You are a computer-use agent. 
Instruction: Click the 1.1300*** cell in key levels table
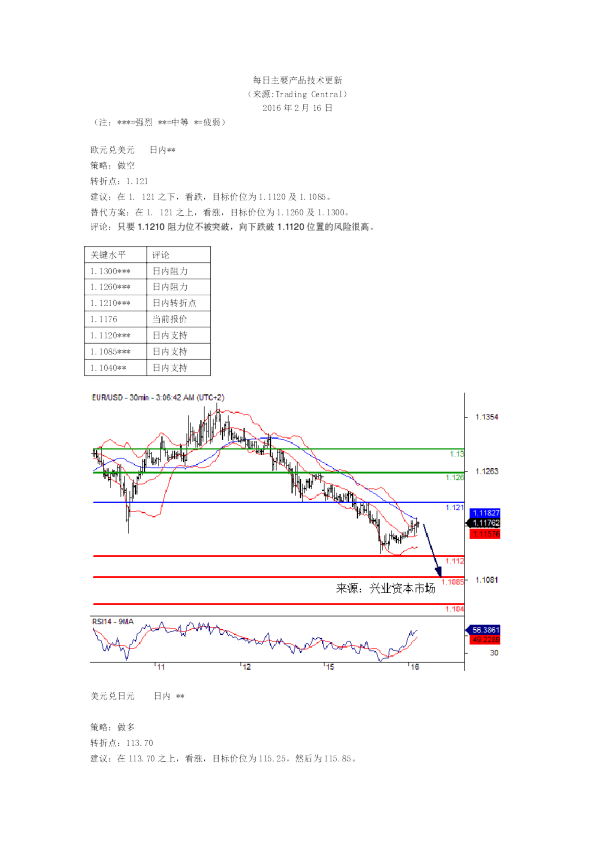[x=115, y=271]
